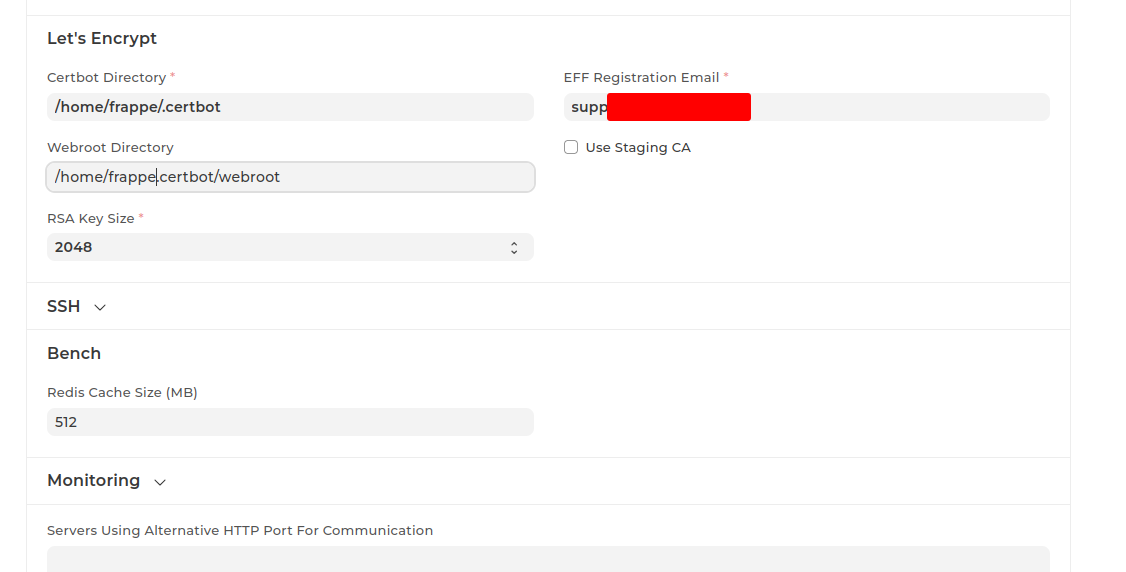Click the Redis Cache Size (MB) label
The image size is (1126, 572).
[122, 393]
